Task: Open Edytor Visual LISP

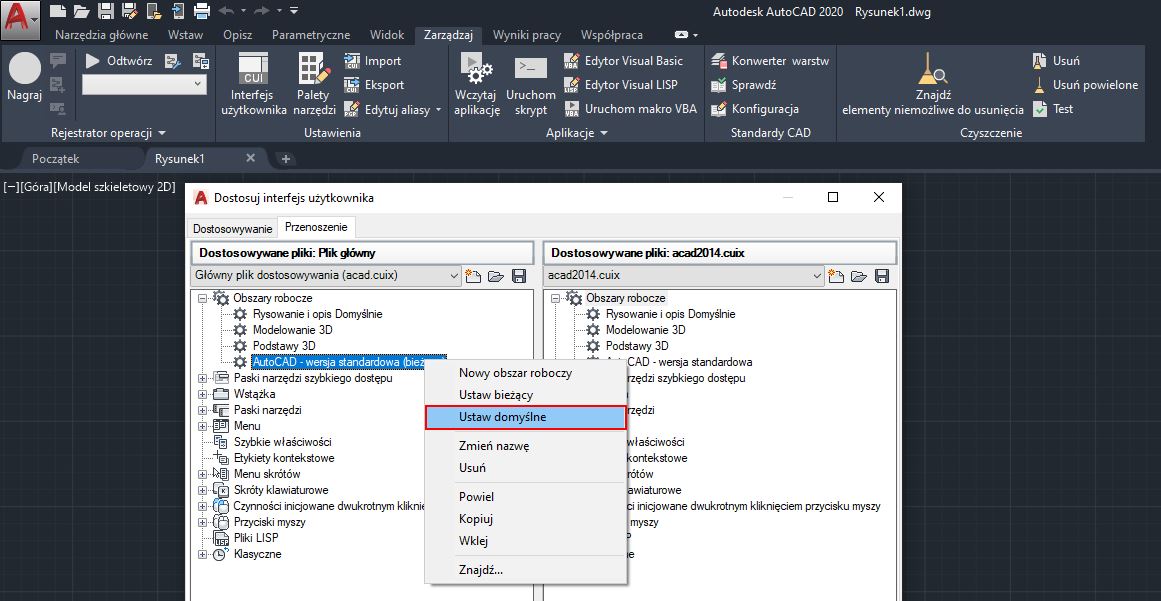Action: (620, 84)
